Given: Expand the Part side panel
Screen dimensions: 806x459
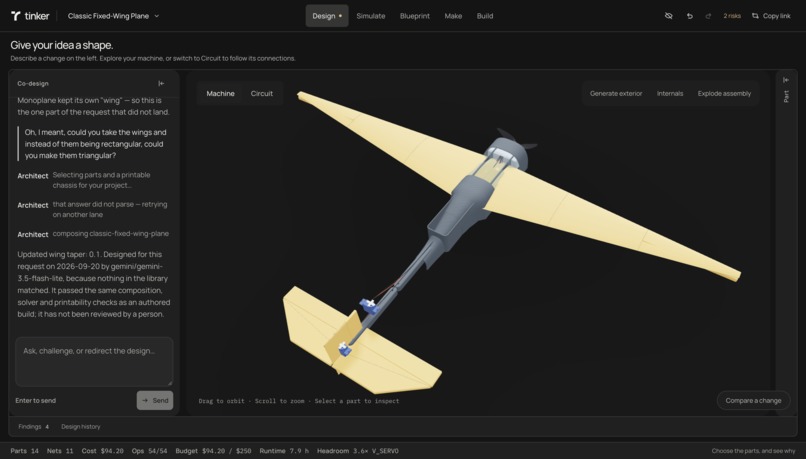Looking at the screenshot, I should point(786,80).
